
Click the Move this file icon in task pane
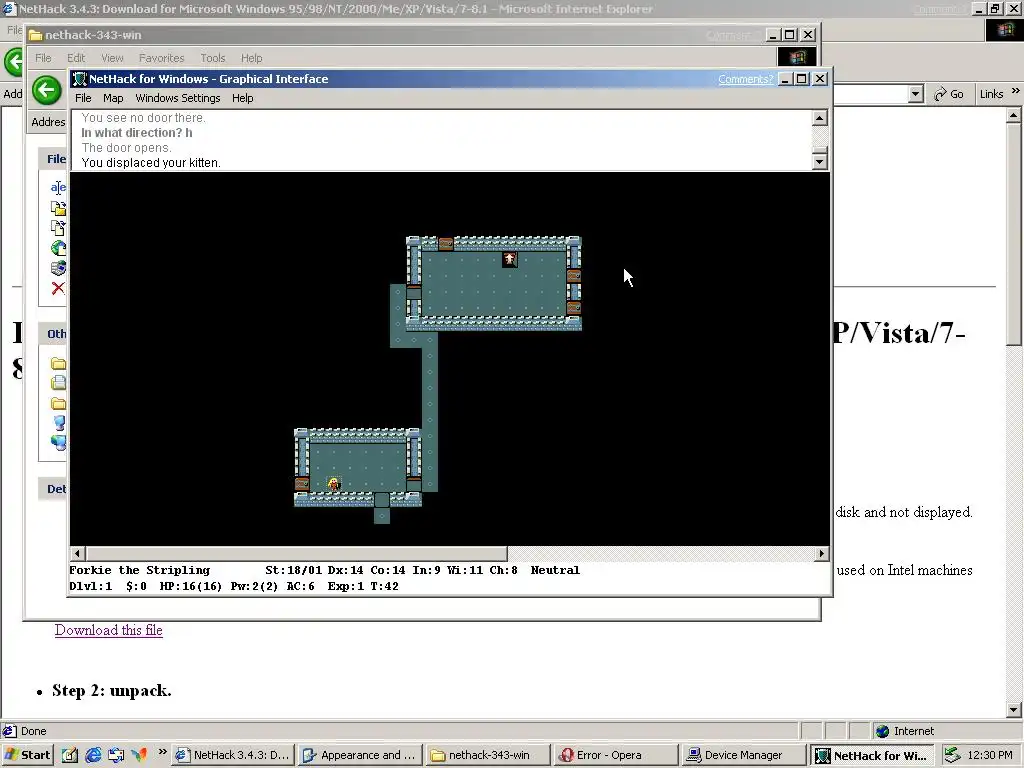[58, 208]
